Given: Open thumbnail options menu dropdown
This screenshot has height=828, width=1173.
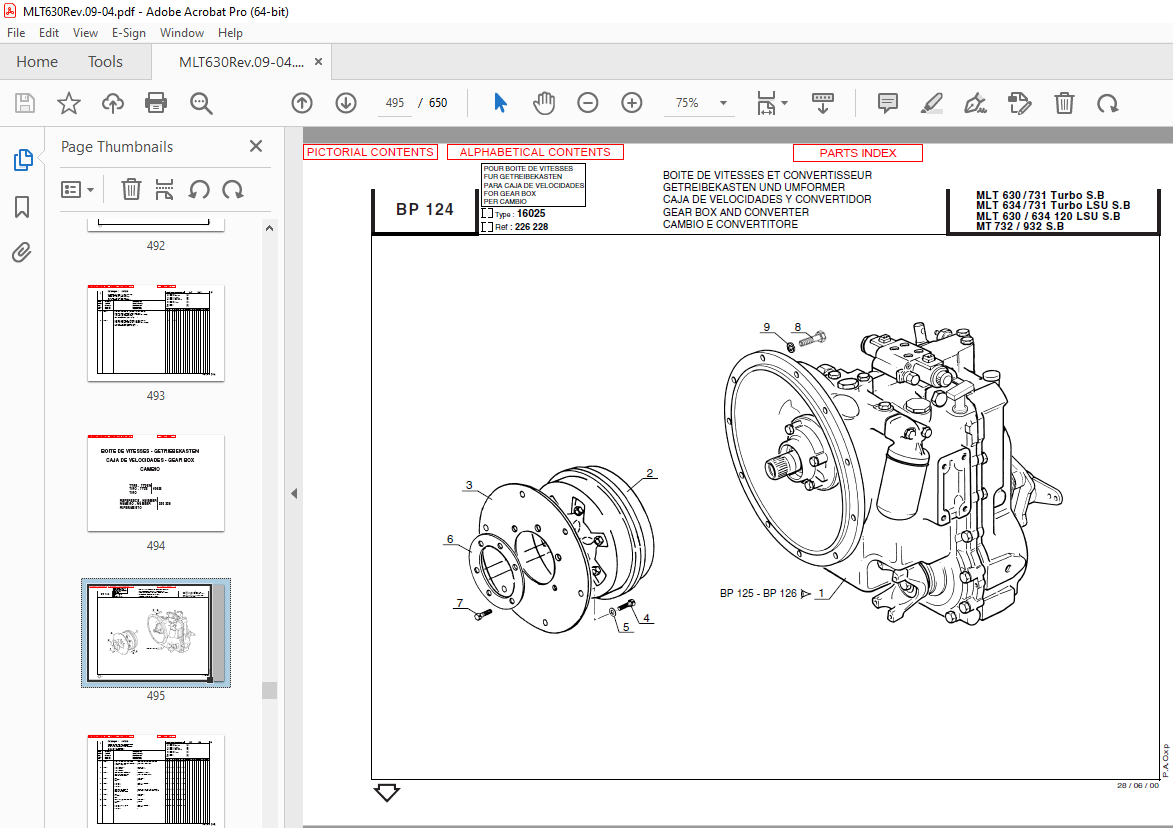Looking at the screenshot, I should tap(77, 190).
